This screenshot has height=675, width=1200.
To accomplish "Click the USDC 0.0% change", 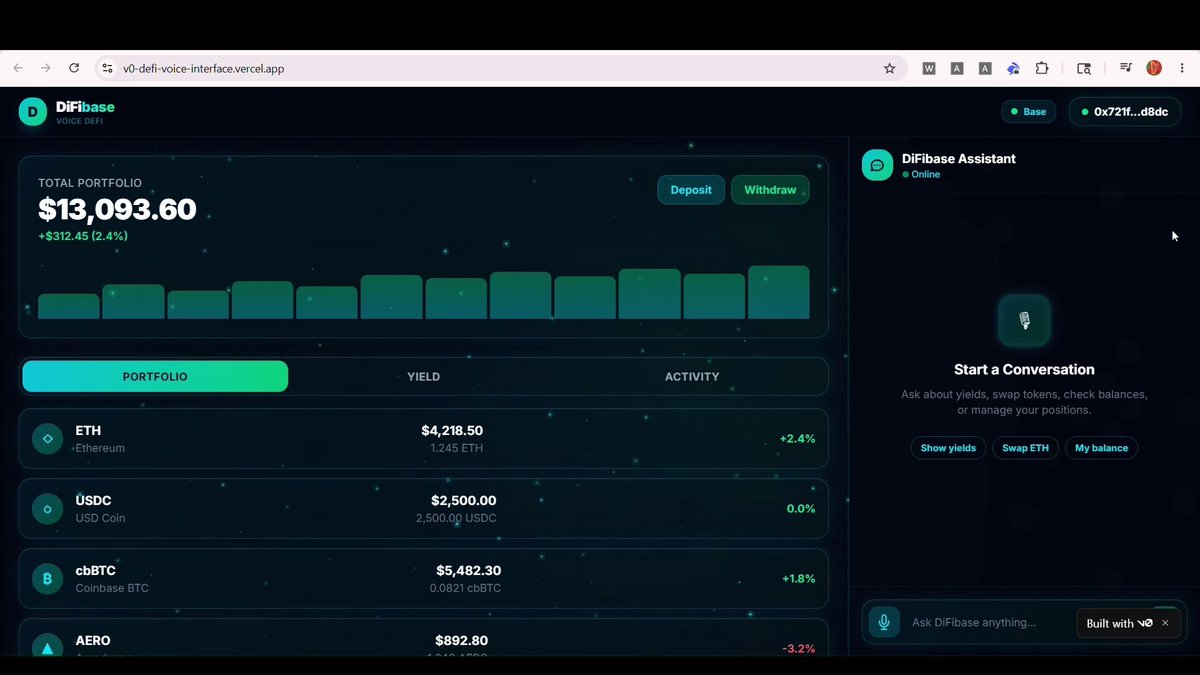I will click(x=801, y=508).
